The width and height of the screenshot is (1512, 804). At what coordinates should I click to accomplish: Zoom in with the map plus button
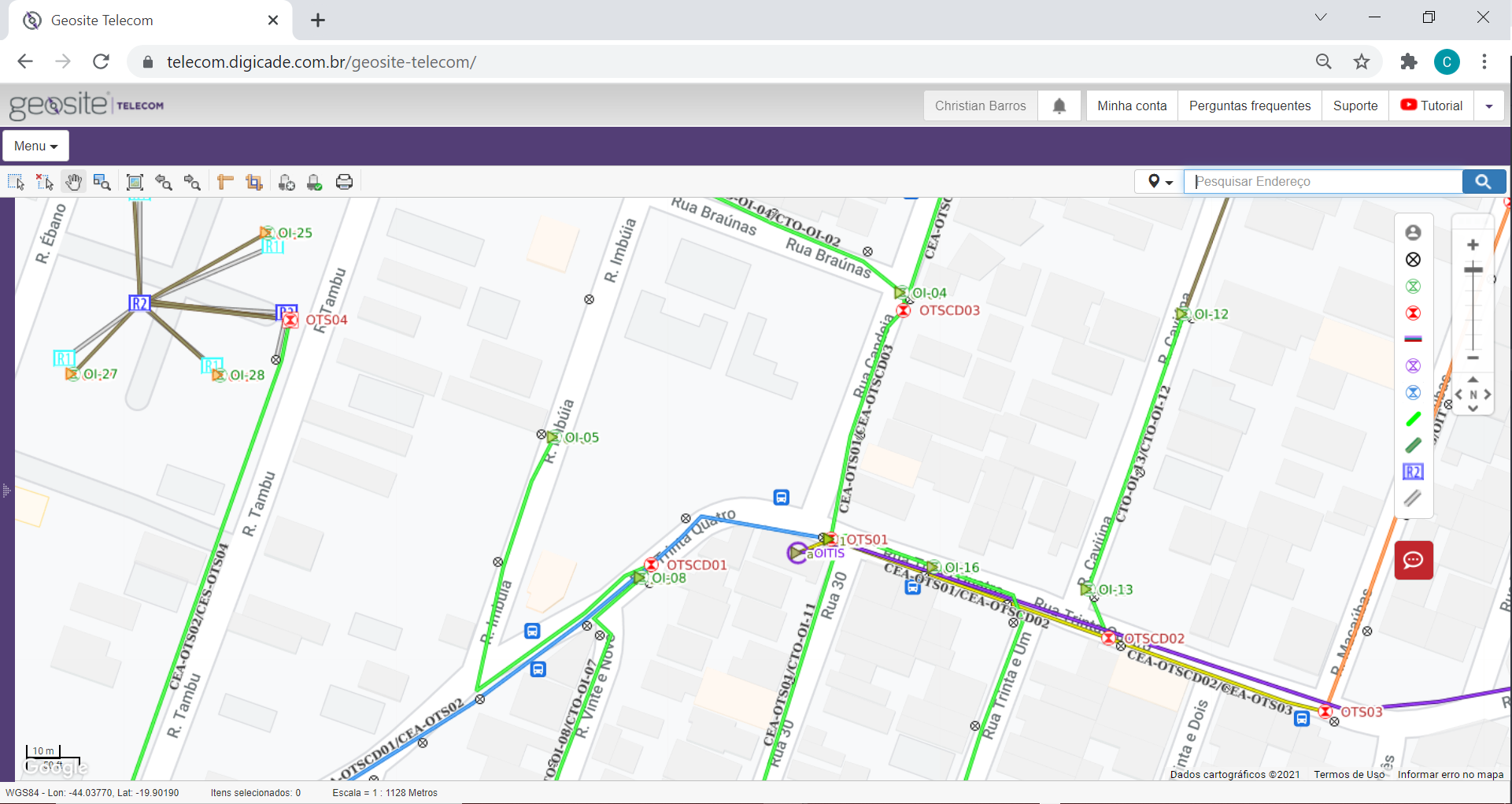point(1473,245)
